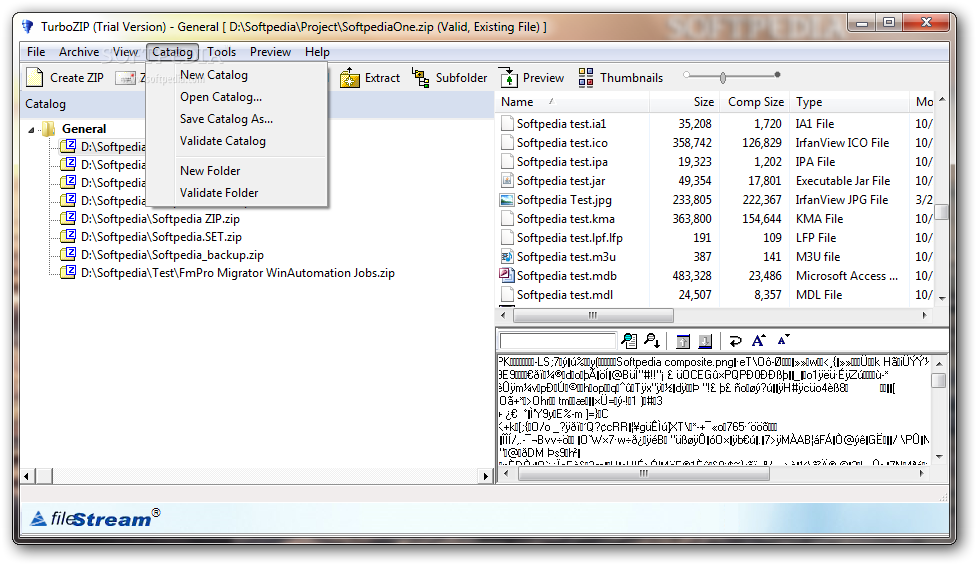Click the find text icon in preview pane
Image resolution: width=977 pixels, height=565 pixels.
(629, 341)
